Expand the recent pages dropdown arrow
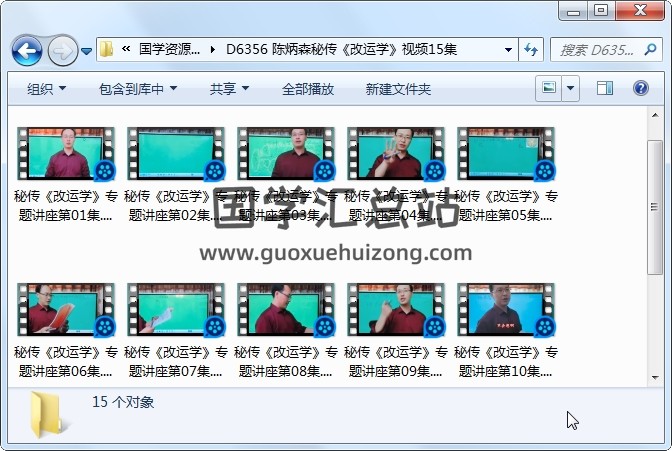Image resolution: width=672 pixels, height=451 pixels. point(87,50)
